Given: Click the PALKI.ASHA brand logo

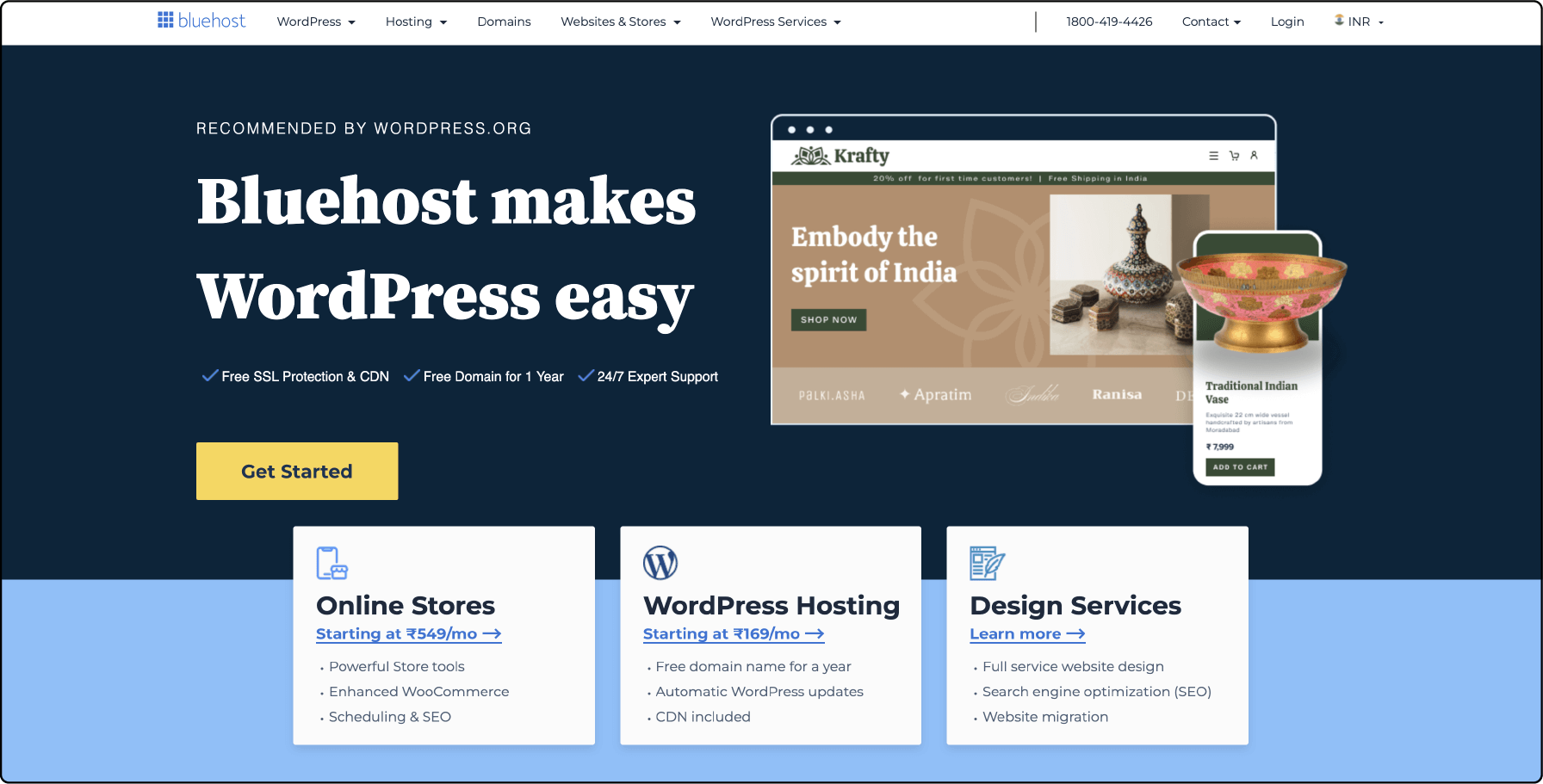Looking at the screenshot, I should click(832, 396).
